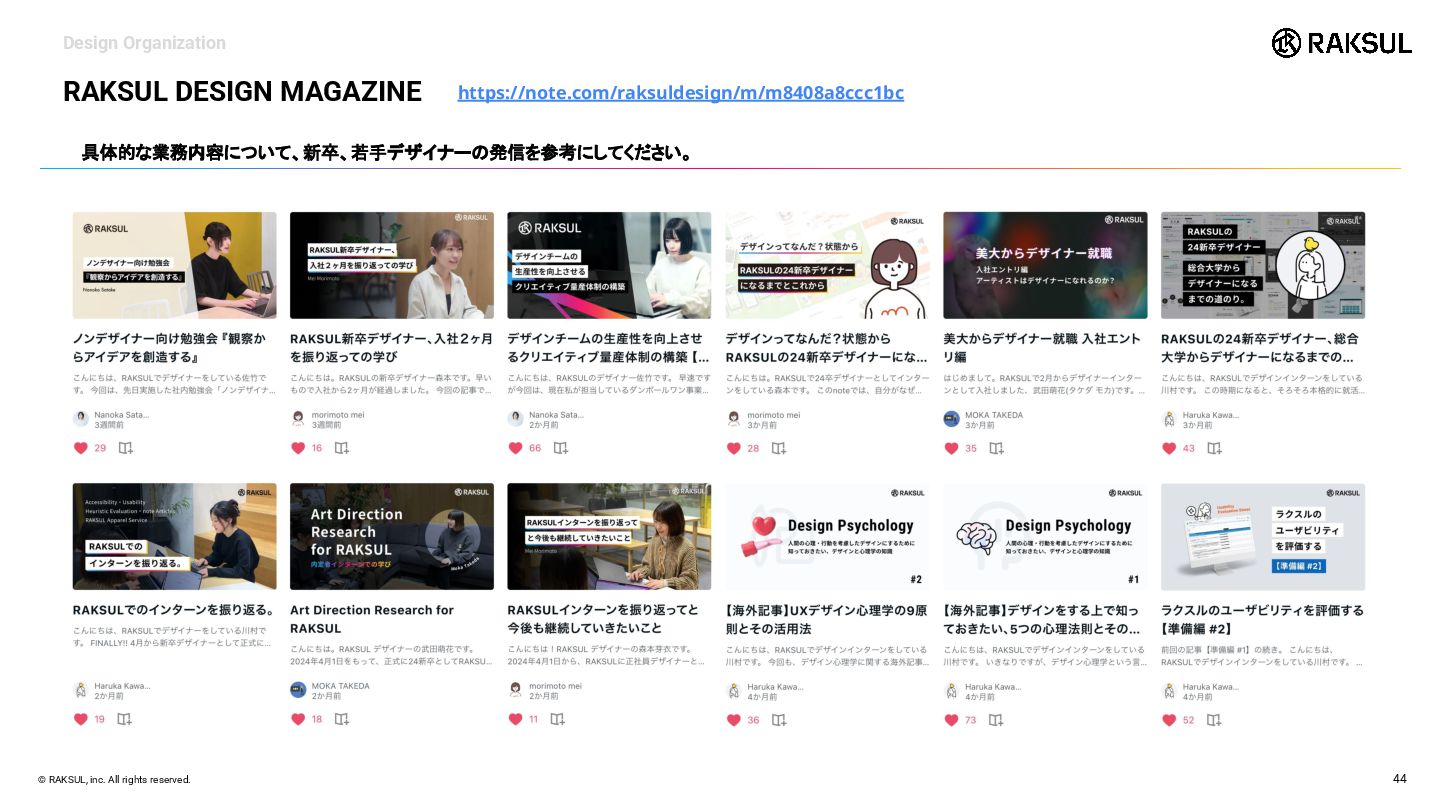Open the クリエイティブ量産体制の構築 thumbnail
Image resolution: width=1440 pixels, height=810 pixels.
coord(609,265)
